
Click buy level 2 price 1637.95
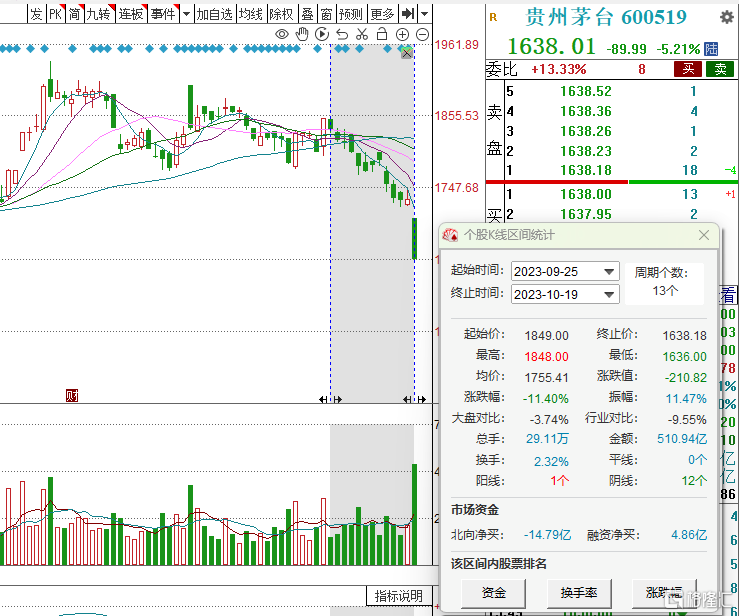pos(586,214)
